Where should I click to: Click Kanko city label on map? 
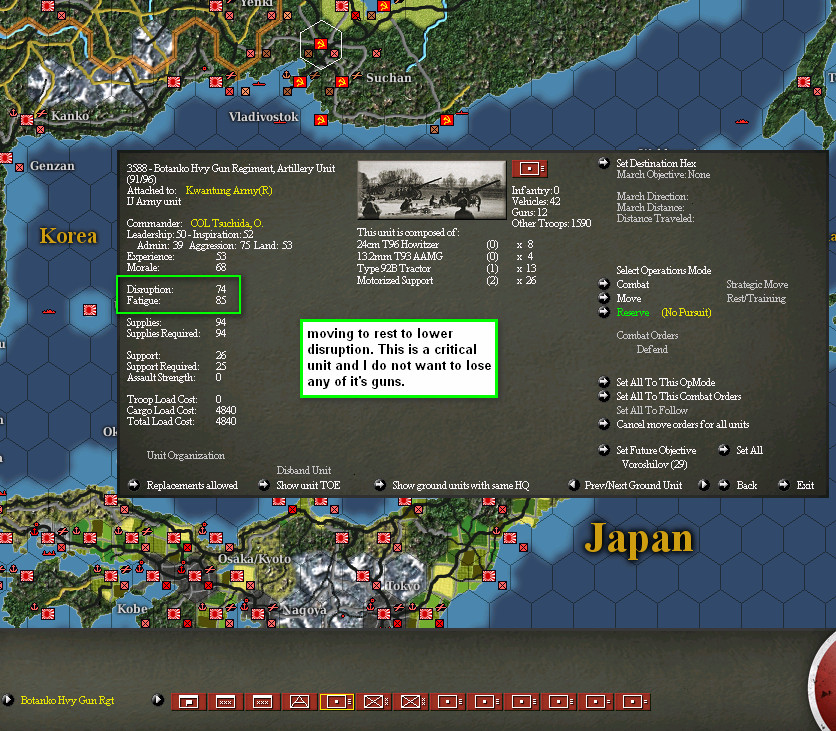[x=70, y=115]
